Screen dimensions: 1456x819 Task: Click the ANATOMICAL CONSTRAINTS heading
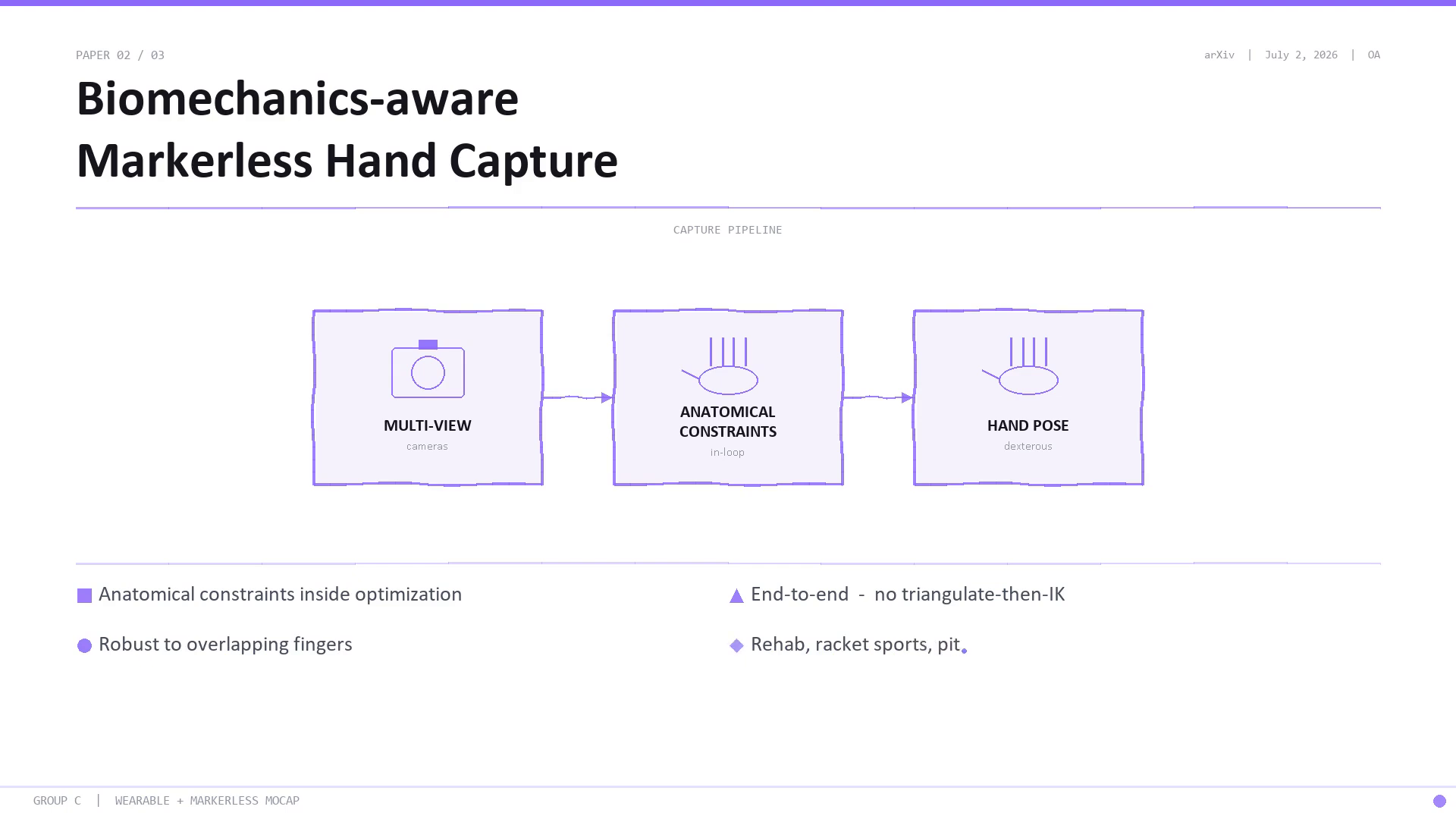pyautogui.click(x=728, y=422)
